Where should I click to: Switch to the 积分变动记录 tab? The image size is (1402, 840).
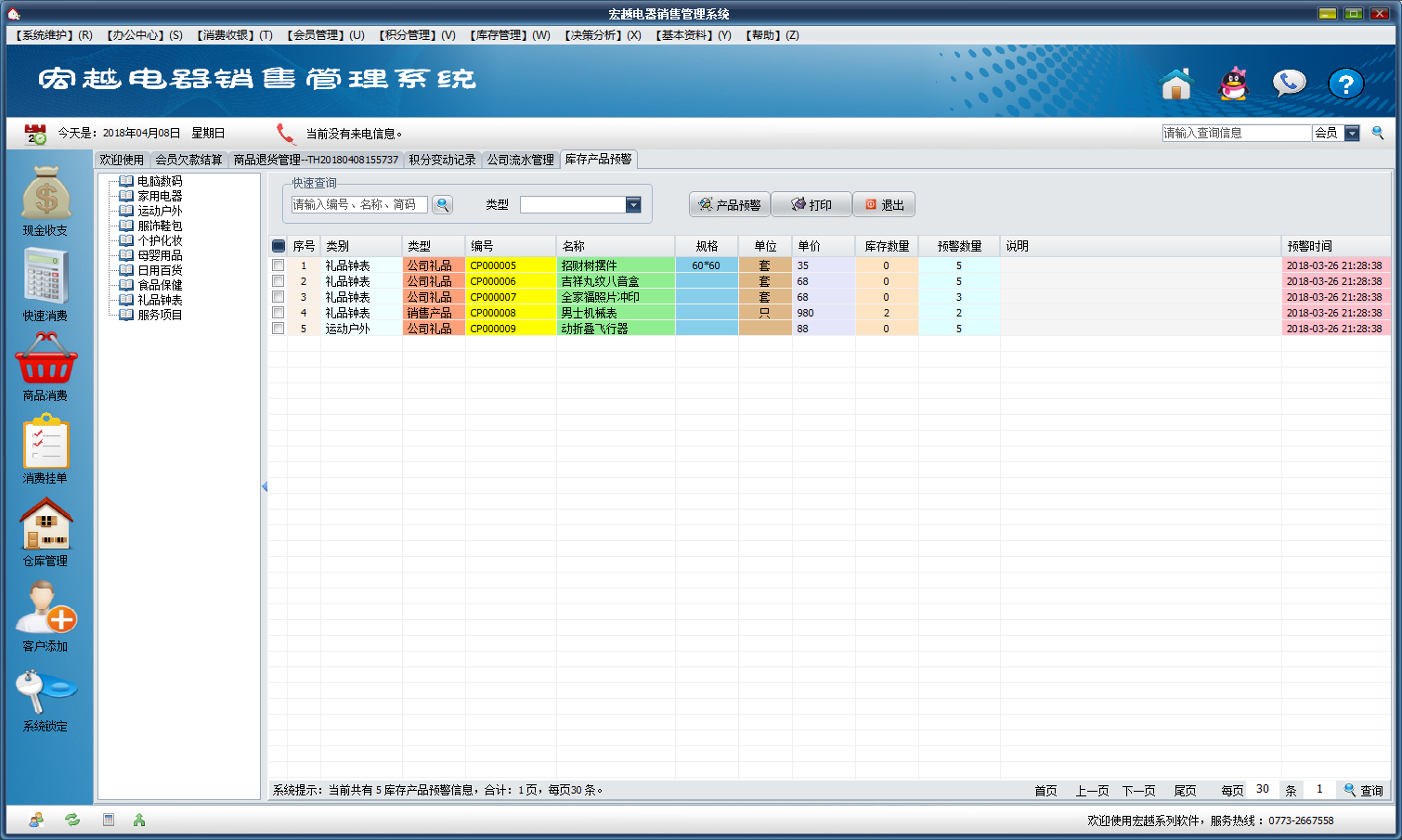pyautogui.click(x=442, y=160)
